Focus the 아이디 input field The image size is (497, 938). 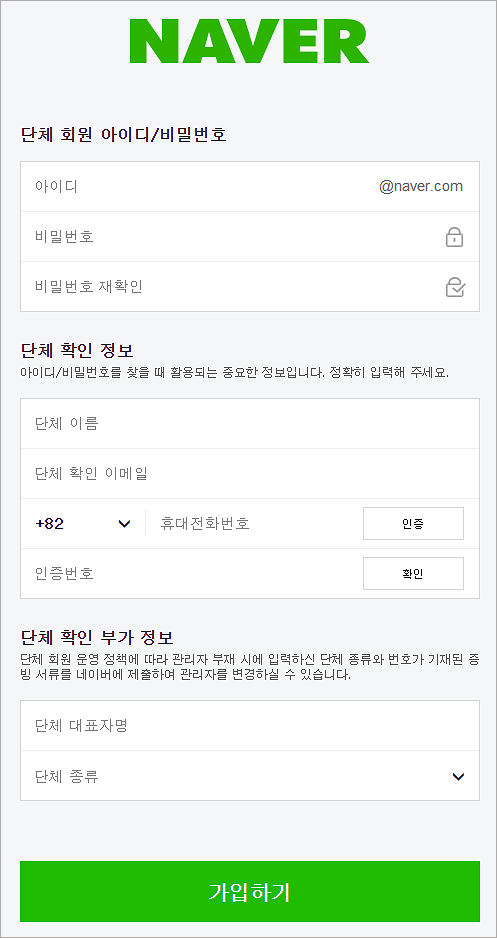point(197,187)
